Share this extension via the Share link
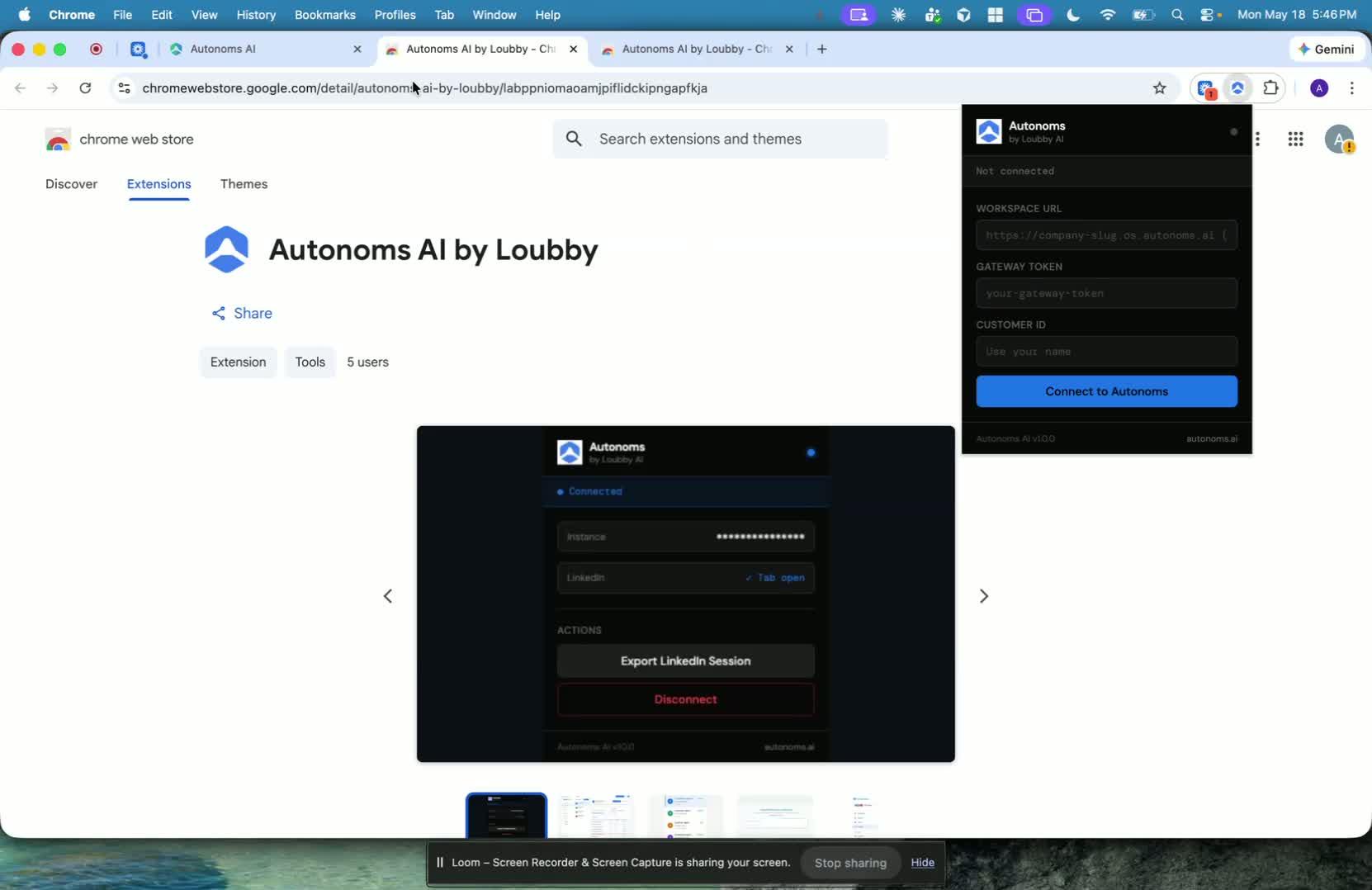The width and height of the screenshot is (1372, 890). 242,313
